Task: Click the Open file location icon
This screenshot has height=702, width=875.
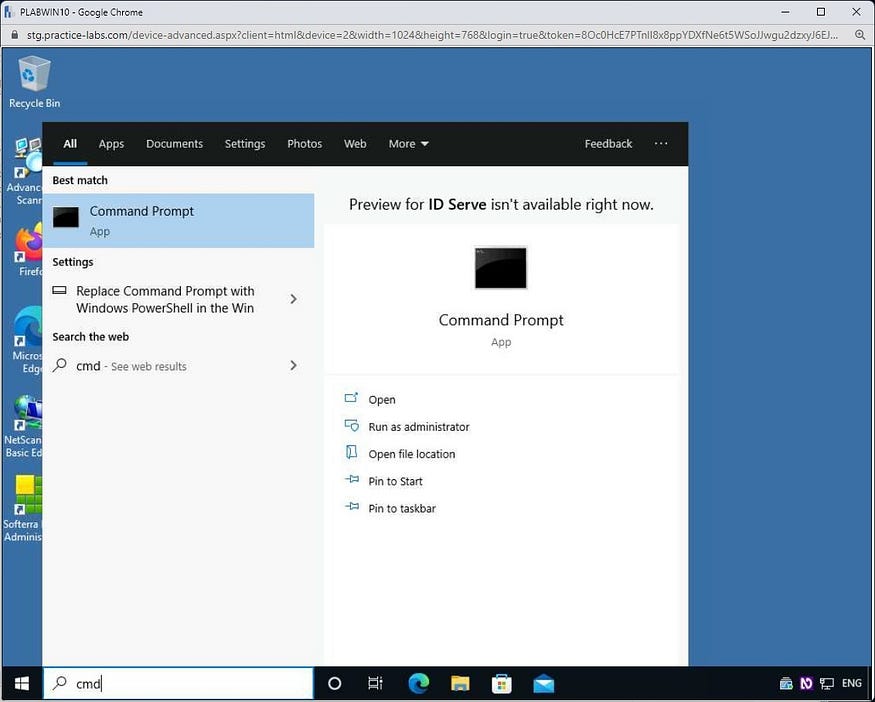Action: pos(351,452)
